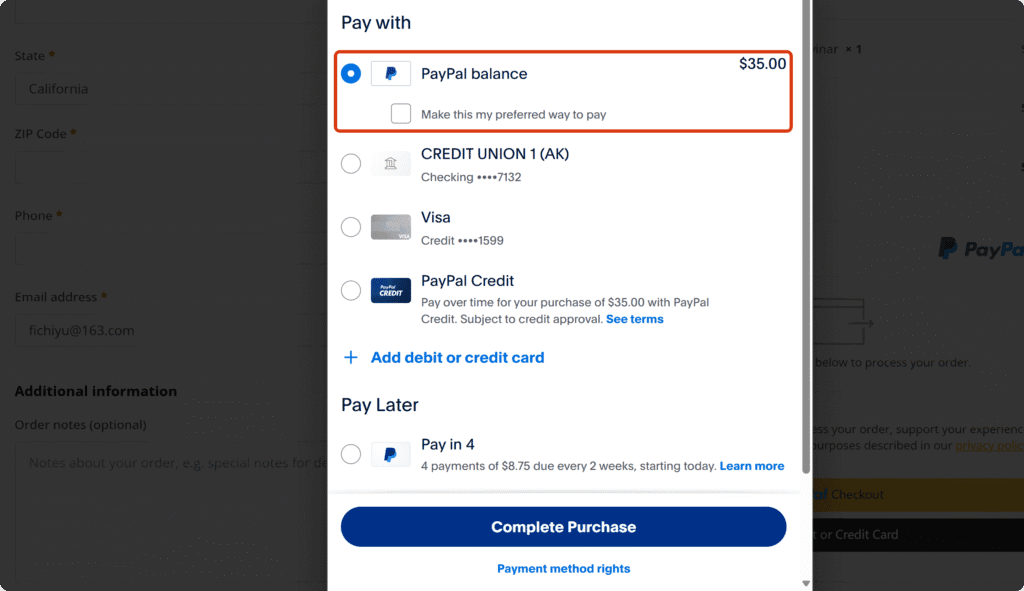Click 'Add debit or credit card' link
Viewport: 1024px width, 591px height.
point(457,358)
